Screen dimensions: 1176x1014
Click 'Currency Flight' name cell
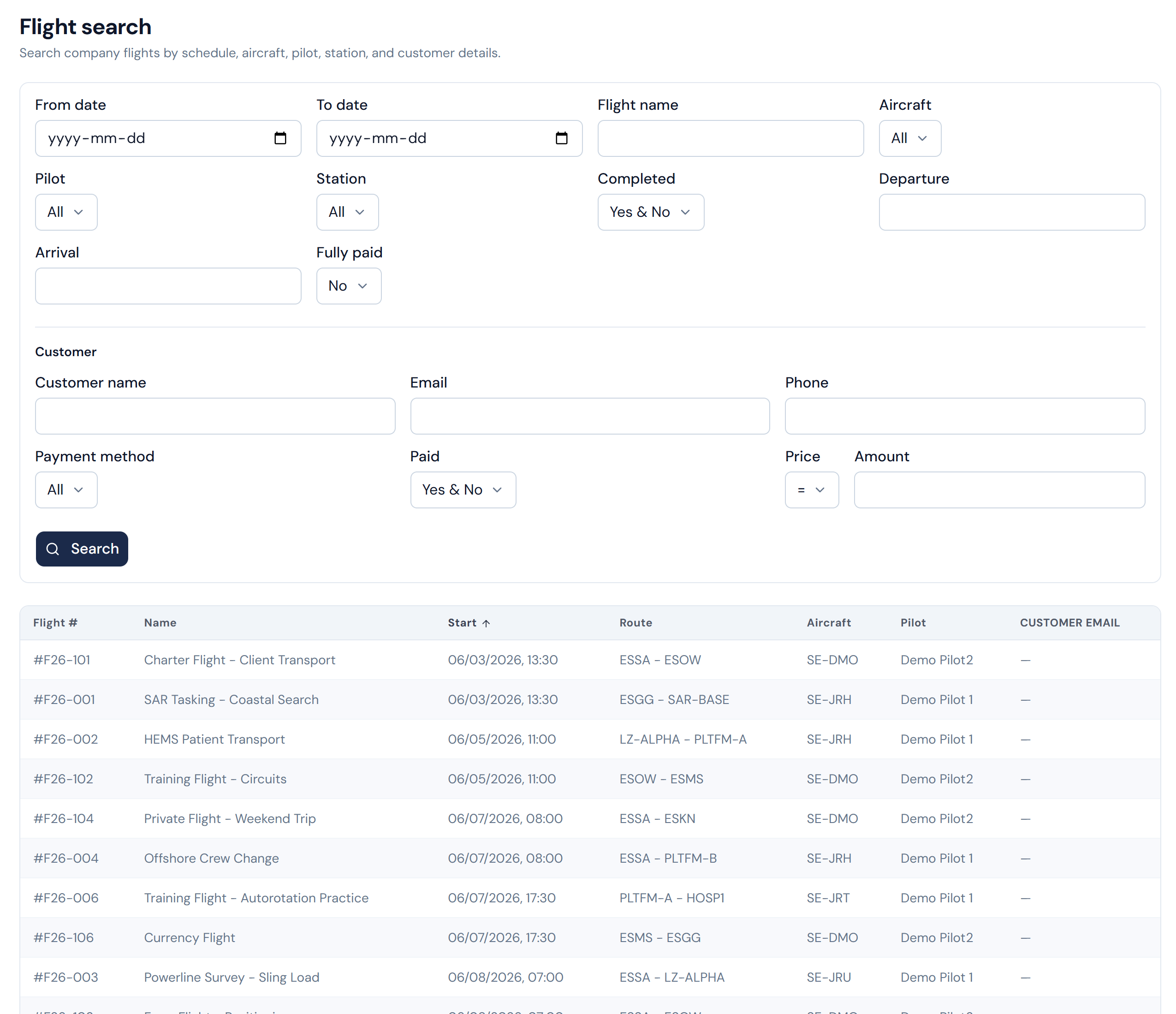(190, 938)
